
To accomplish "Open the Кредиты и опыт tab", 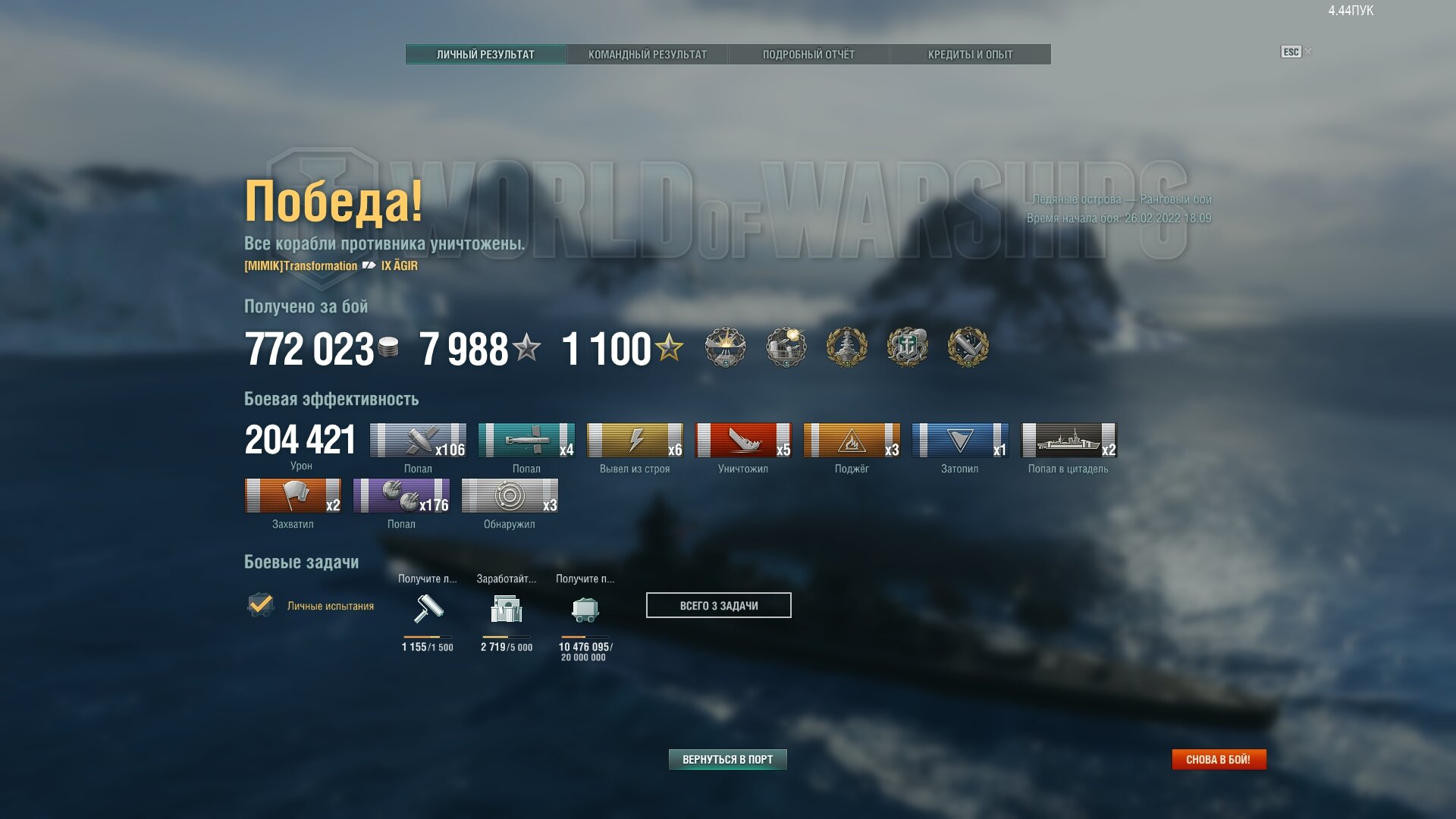I will 970,55.
